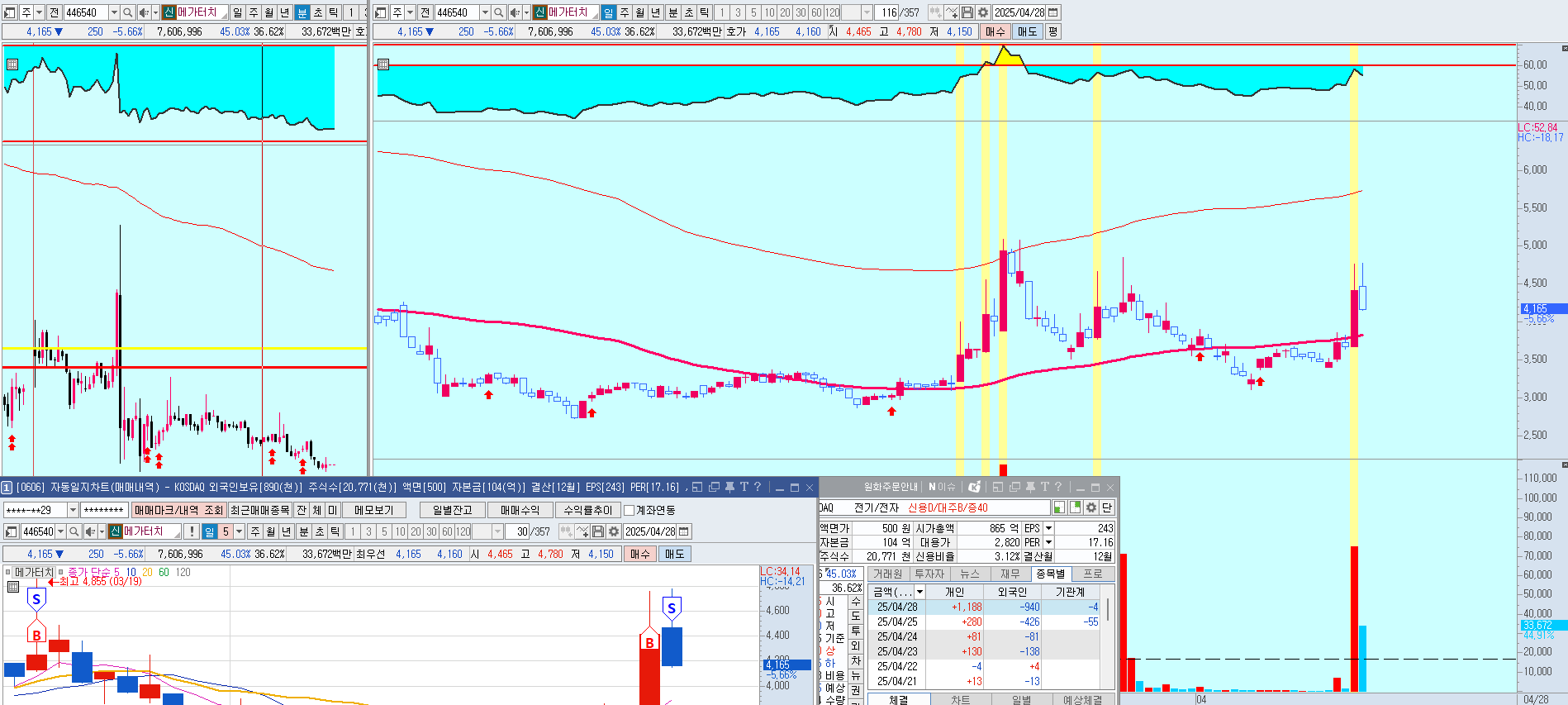
Task: Toggle the 일 daily period in the 0606 window
Action: pos(210,531)
